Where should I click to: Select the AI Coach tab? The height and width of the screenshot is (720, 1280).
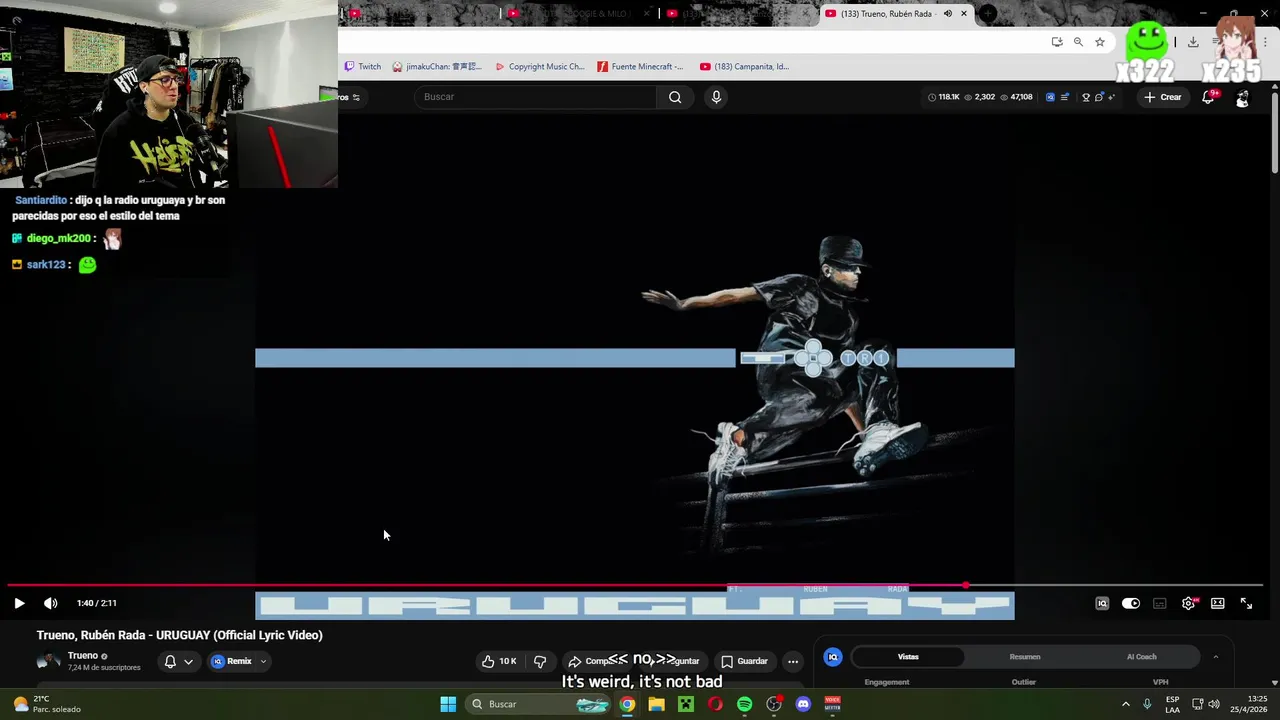pos(1142,657)
